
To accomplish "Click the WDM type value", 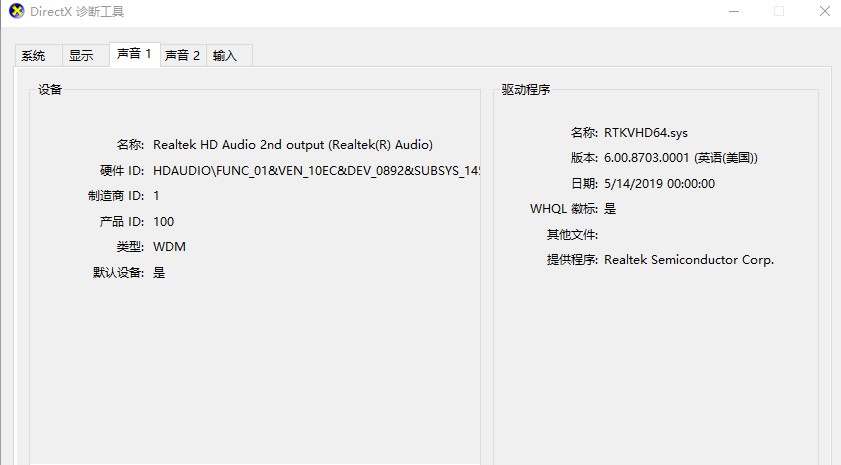I will [169, 247].
